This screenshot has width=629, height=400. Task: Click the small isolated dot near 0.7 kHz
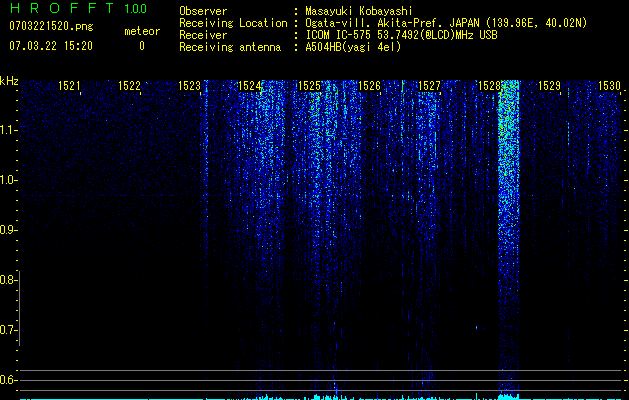(477, 327)
